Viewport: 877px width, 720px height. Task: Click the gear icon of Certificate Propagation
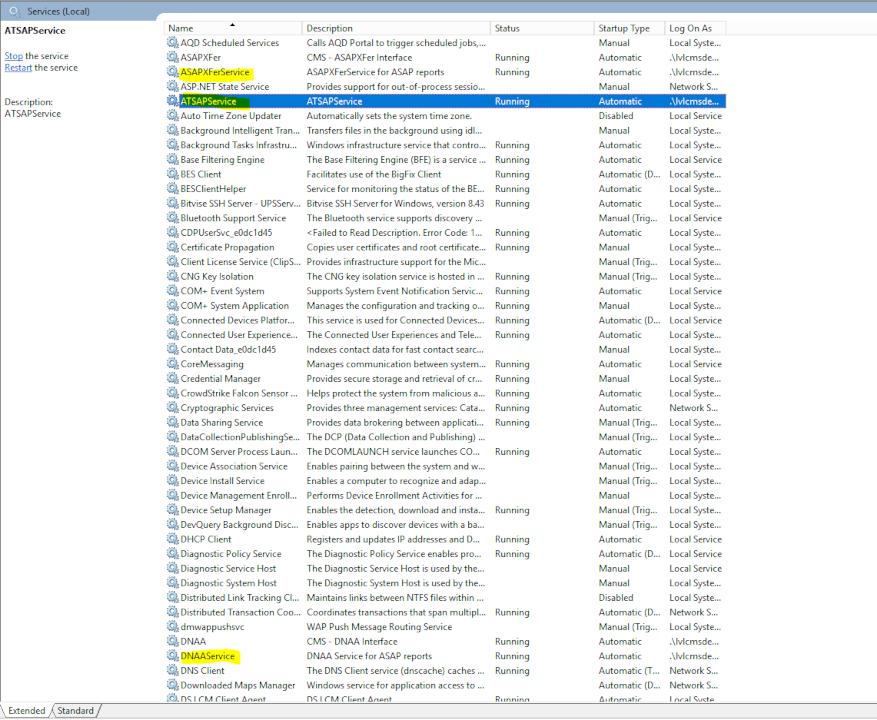click(x=172, y=246)
